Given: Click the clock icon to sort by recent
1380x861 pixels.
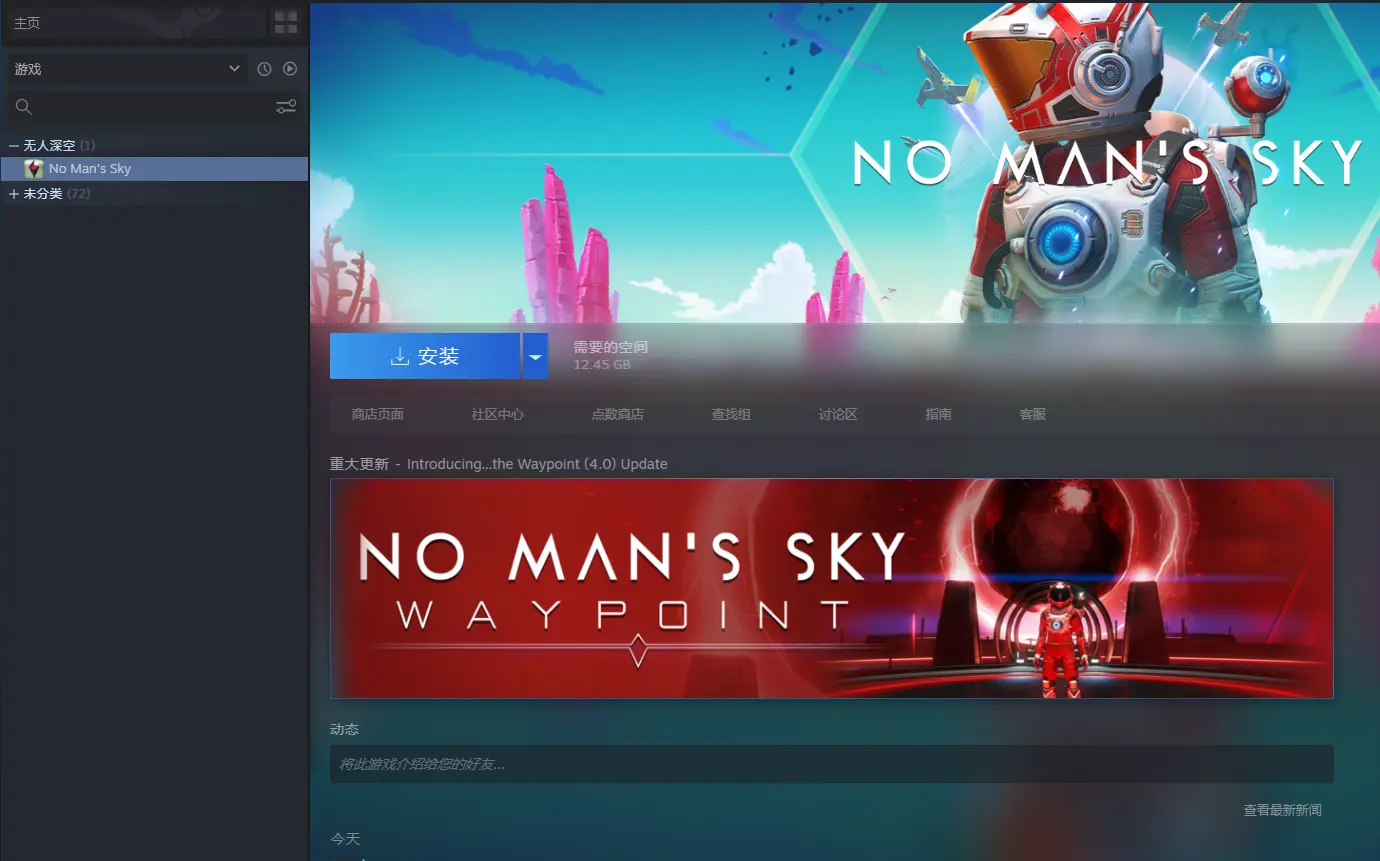Looking at the screenshot, I should [x=264, y=69].
